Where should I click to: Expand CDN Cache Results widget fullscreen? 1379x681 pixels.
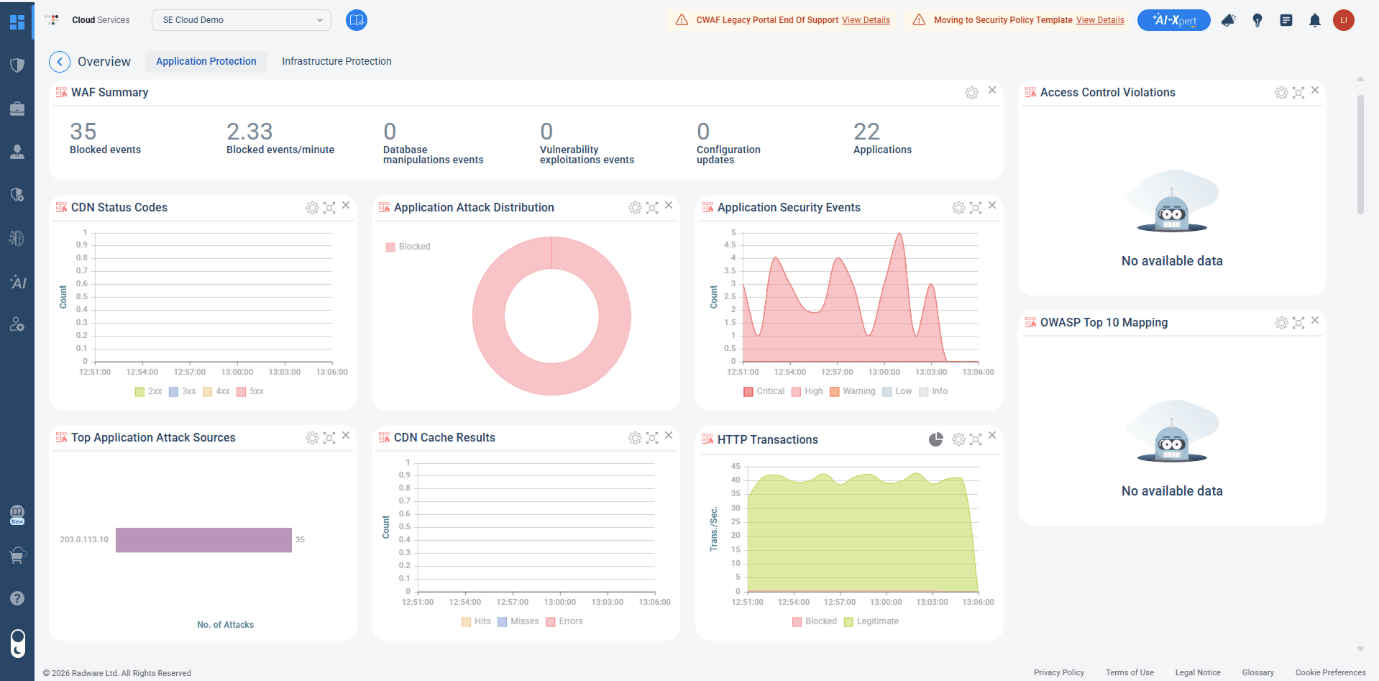(652, 437)
